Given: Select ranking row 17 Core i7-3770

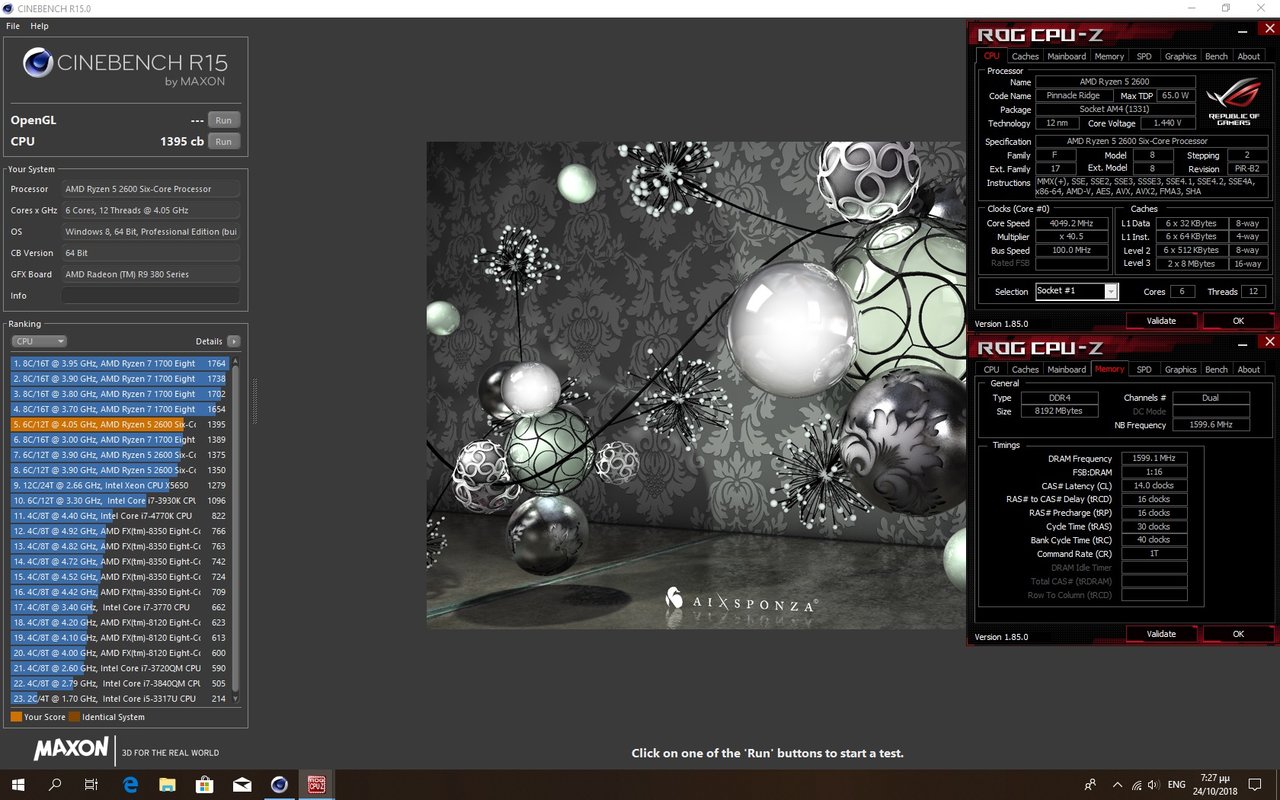Looking at the screenshot, I should [120, 607].
